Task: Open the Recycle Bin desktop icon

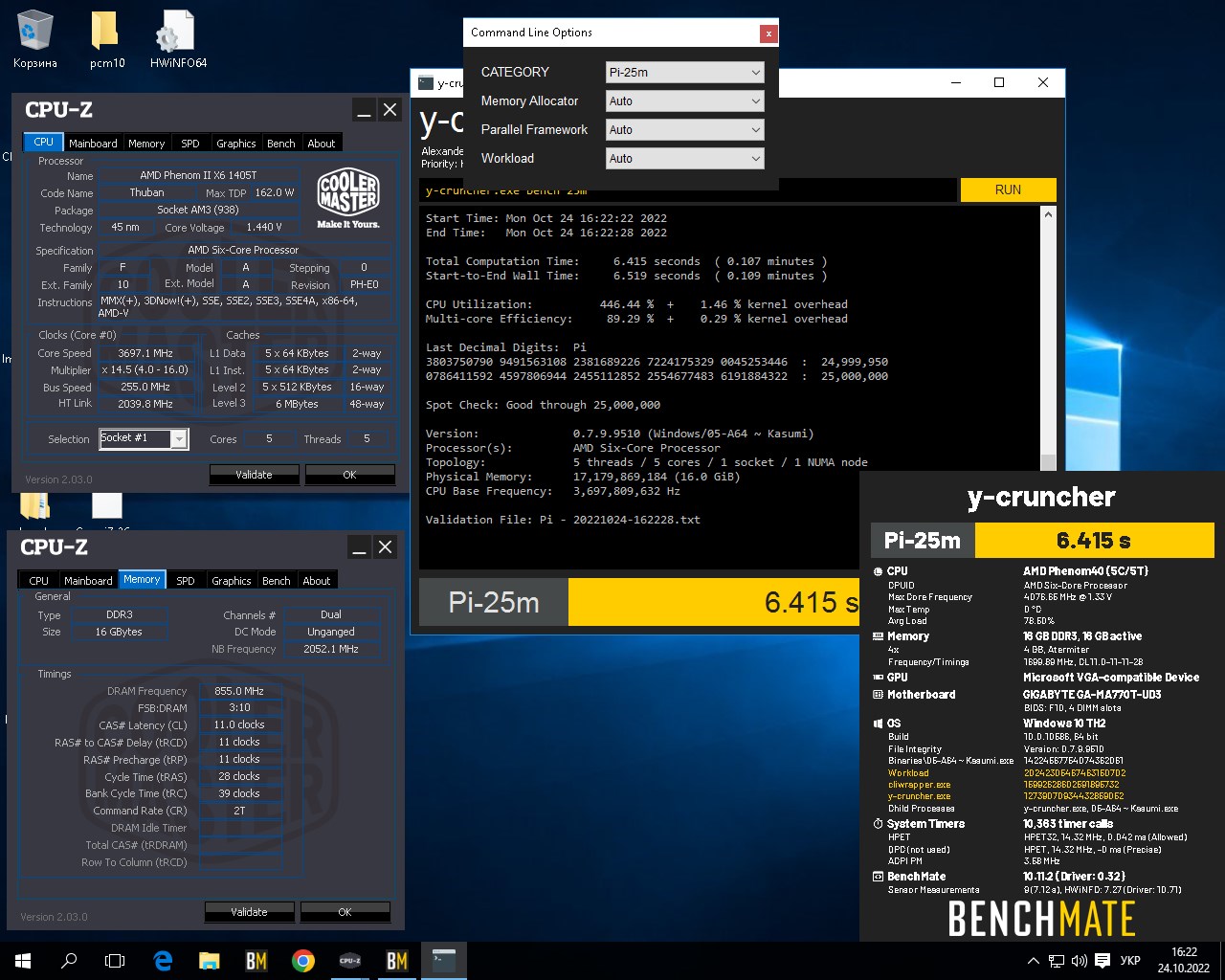Action: 35,40
